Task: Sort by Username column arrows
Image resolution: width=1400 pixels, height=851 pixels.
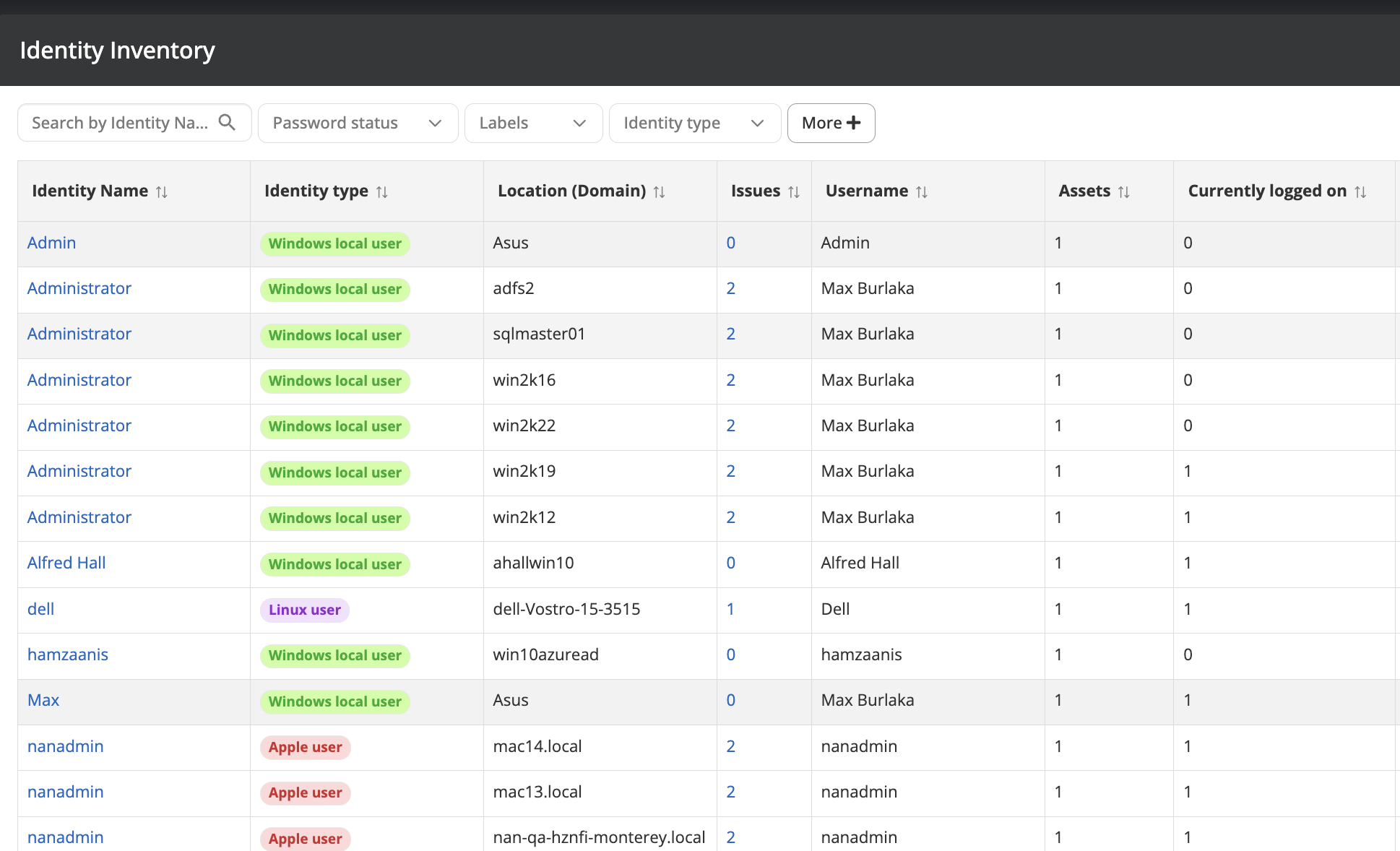Action: pyautogui.click(x=922, y=192)
